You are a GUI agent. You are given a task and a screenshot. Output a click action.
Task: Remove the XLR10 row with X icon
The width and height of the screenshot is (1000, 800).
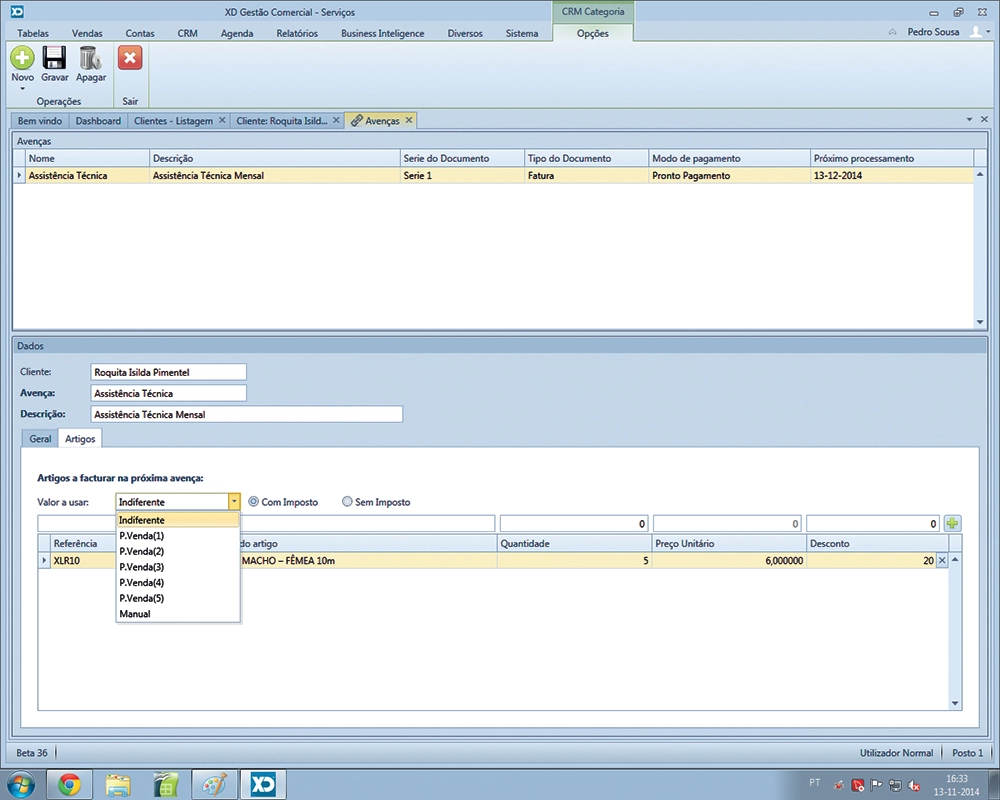click(x=941, y=561)
